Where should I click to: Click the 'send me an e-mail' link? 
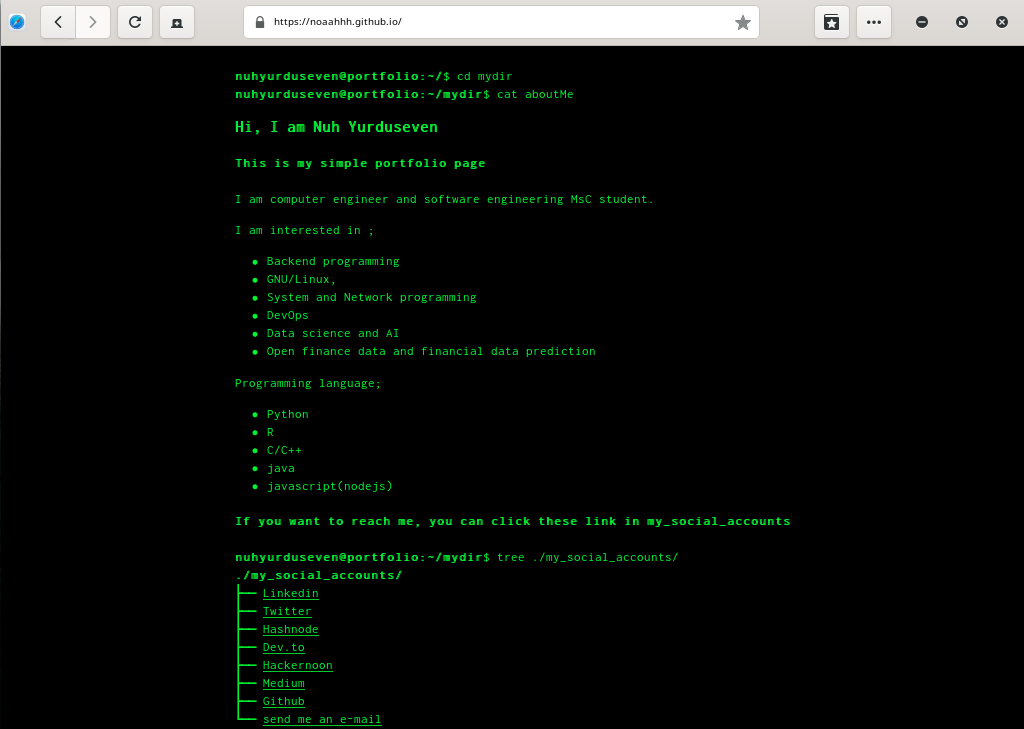322,720
